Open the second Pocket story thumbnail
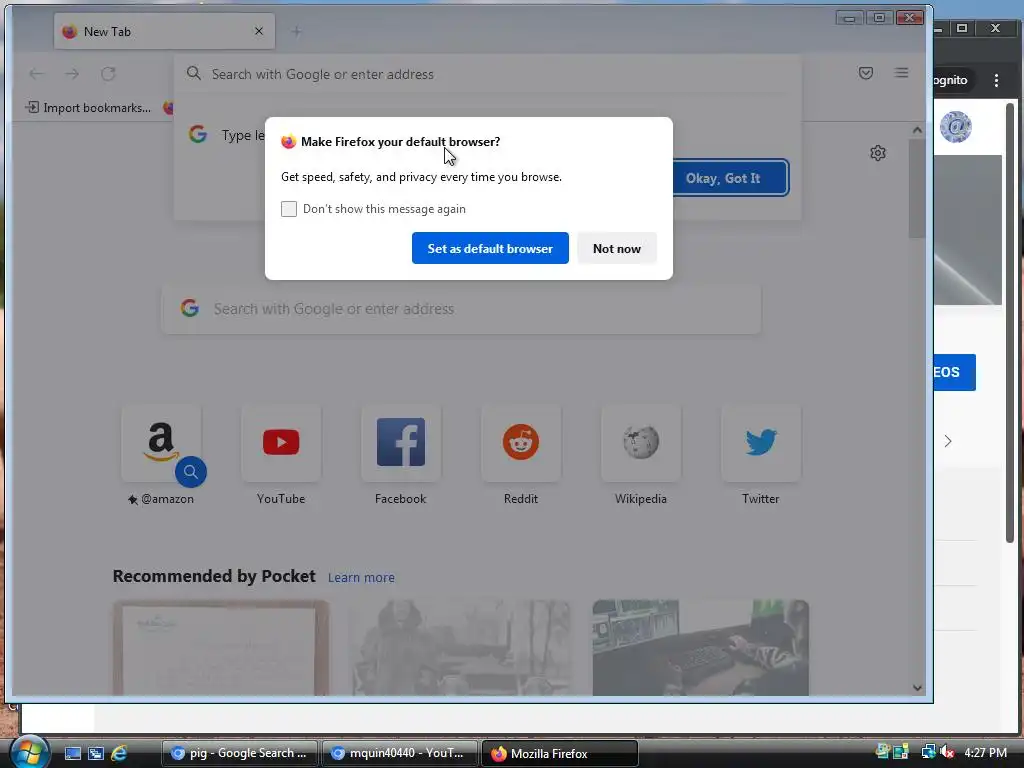Viewport: 1024px width, 768px height. (461, 648)
